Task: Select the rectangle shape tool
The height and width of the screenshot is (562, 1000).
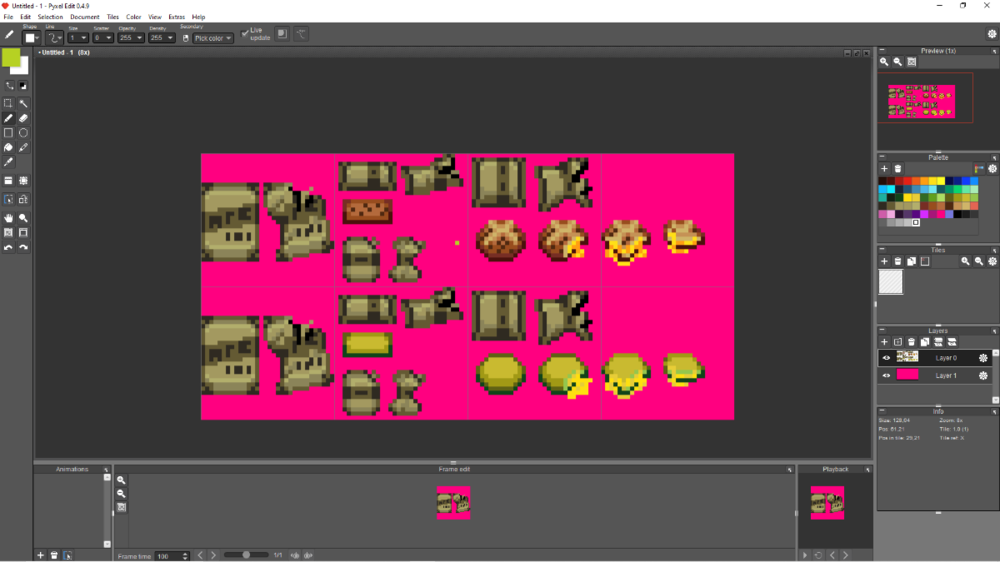Action: coord(8,133)
